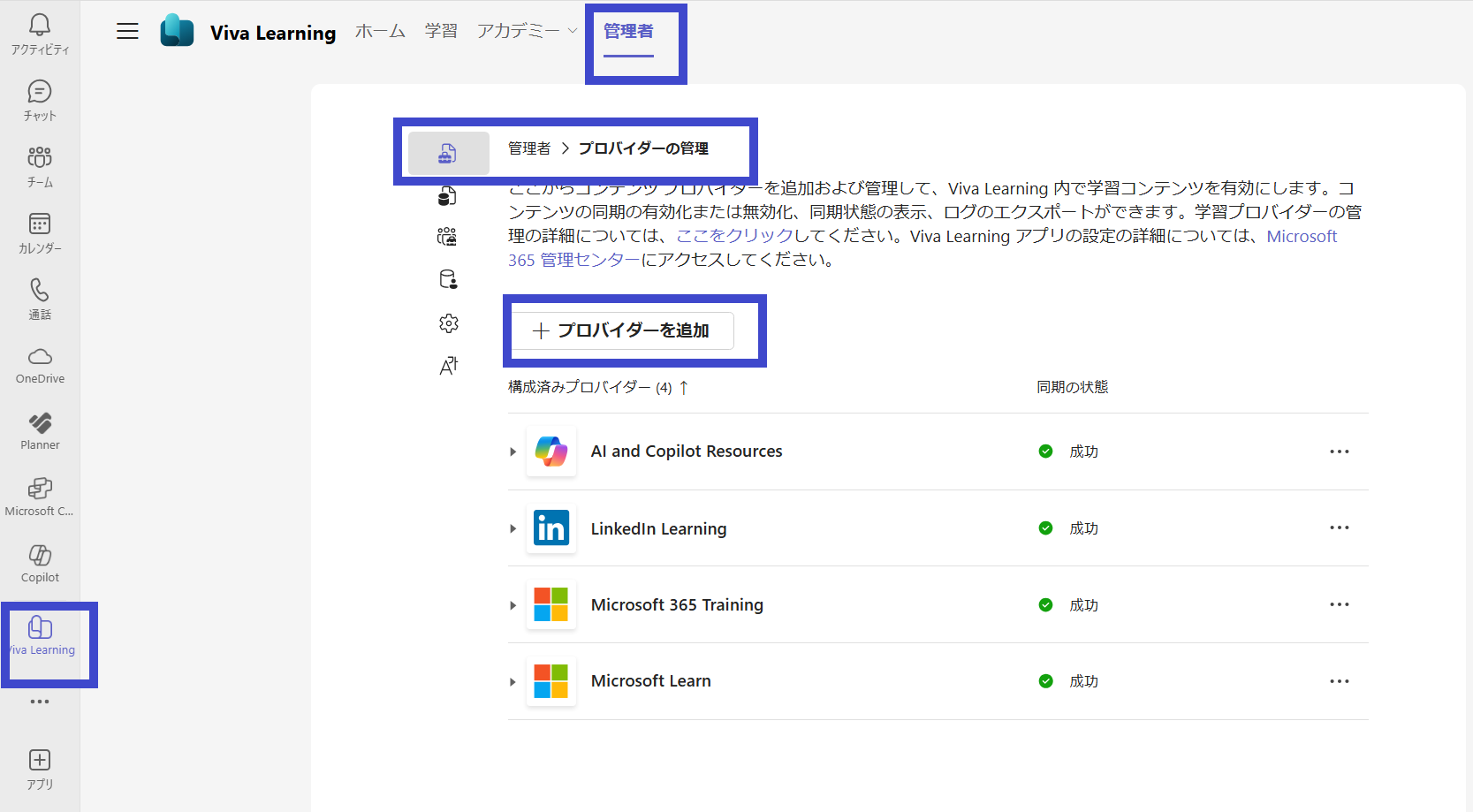The width and height of the screenshot is (1473, 812).
Task: Sort by 構成済みプロバイダー column arrow
Action: click(x=683, y=387)
